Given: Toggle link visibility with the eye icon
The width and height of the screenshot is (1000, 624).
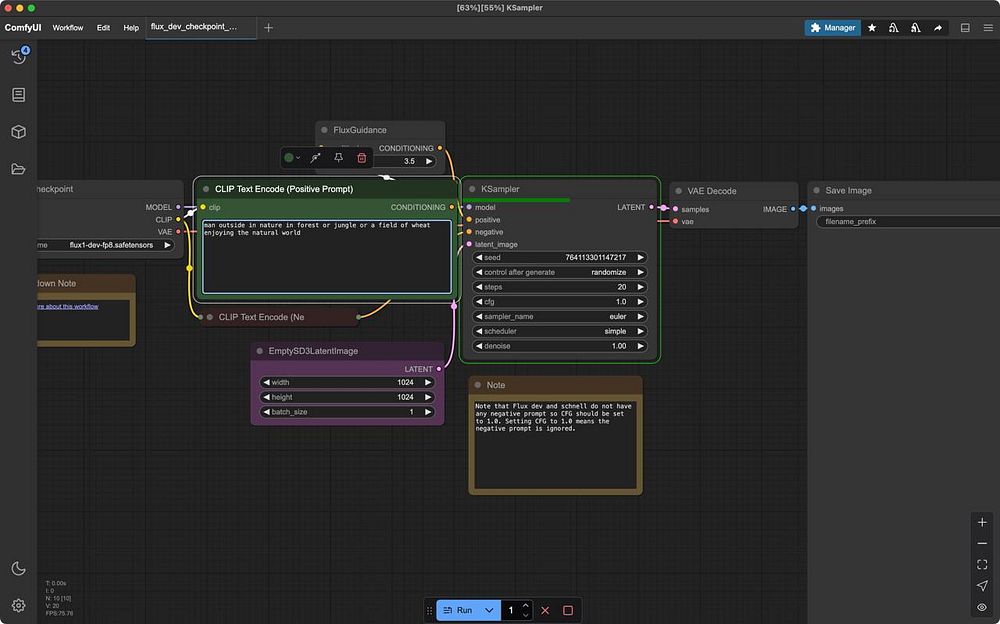Looking at the screenshot, I should [x=982, y=607].
